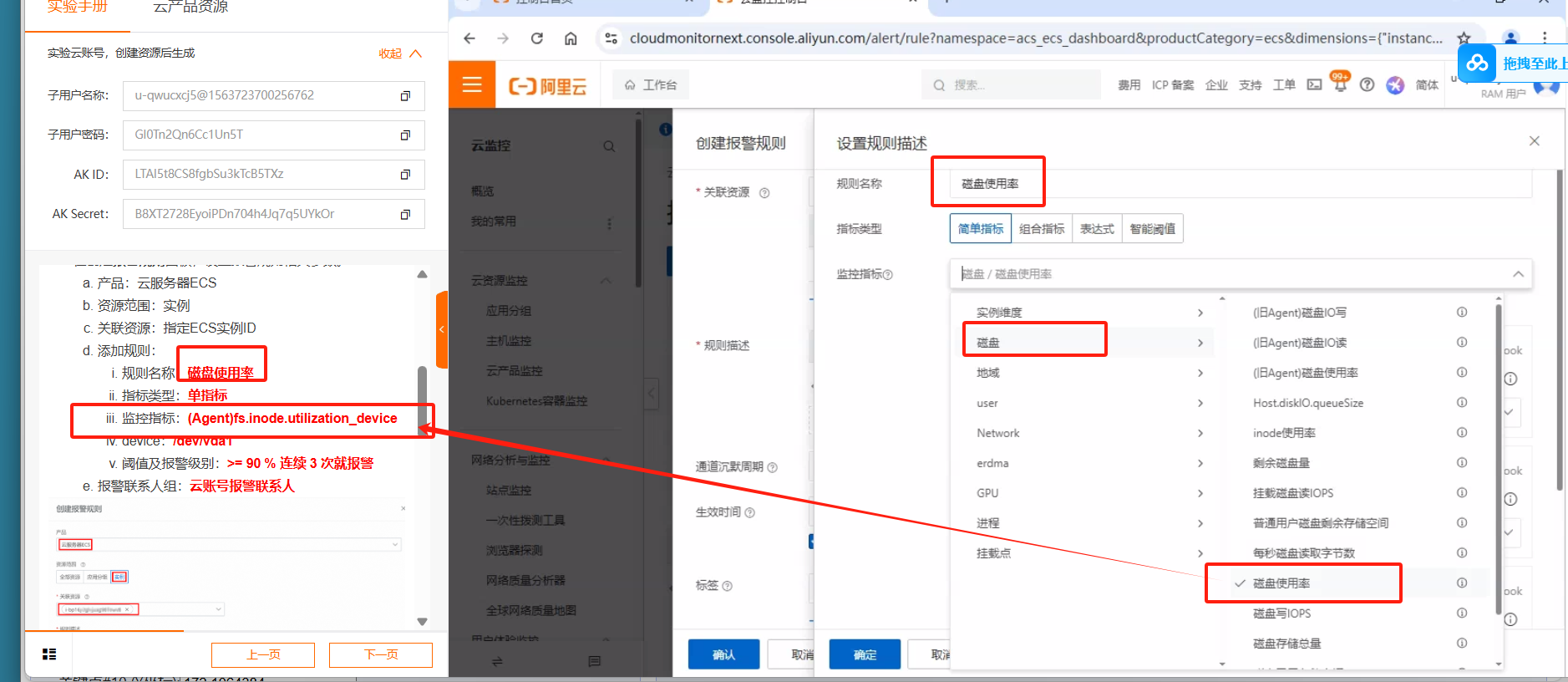Select 智能阈值 metric type

click(x=1153, y=229)
